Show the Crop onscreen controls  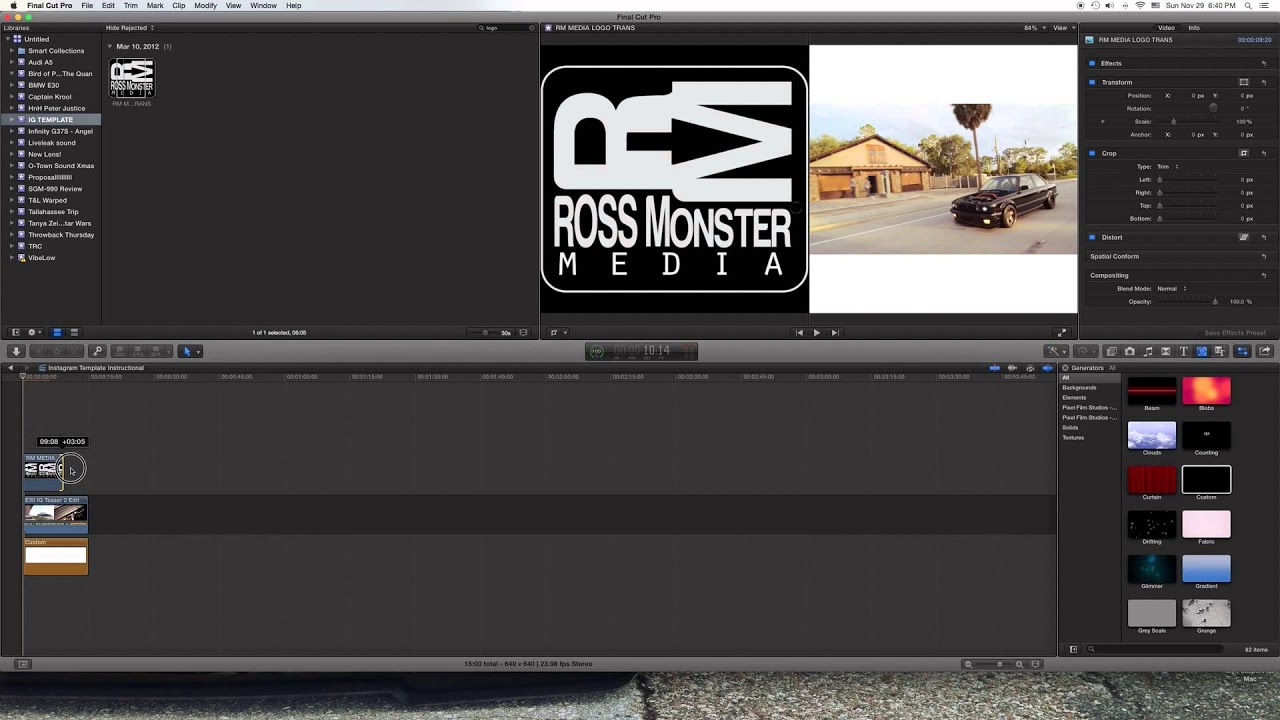click(1244, 153)
